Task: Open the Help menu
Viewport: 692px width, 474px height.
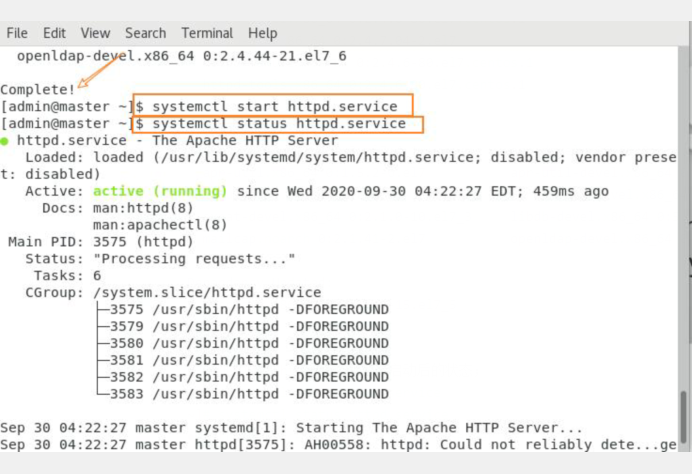Action: coord(262,33)
